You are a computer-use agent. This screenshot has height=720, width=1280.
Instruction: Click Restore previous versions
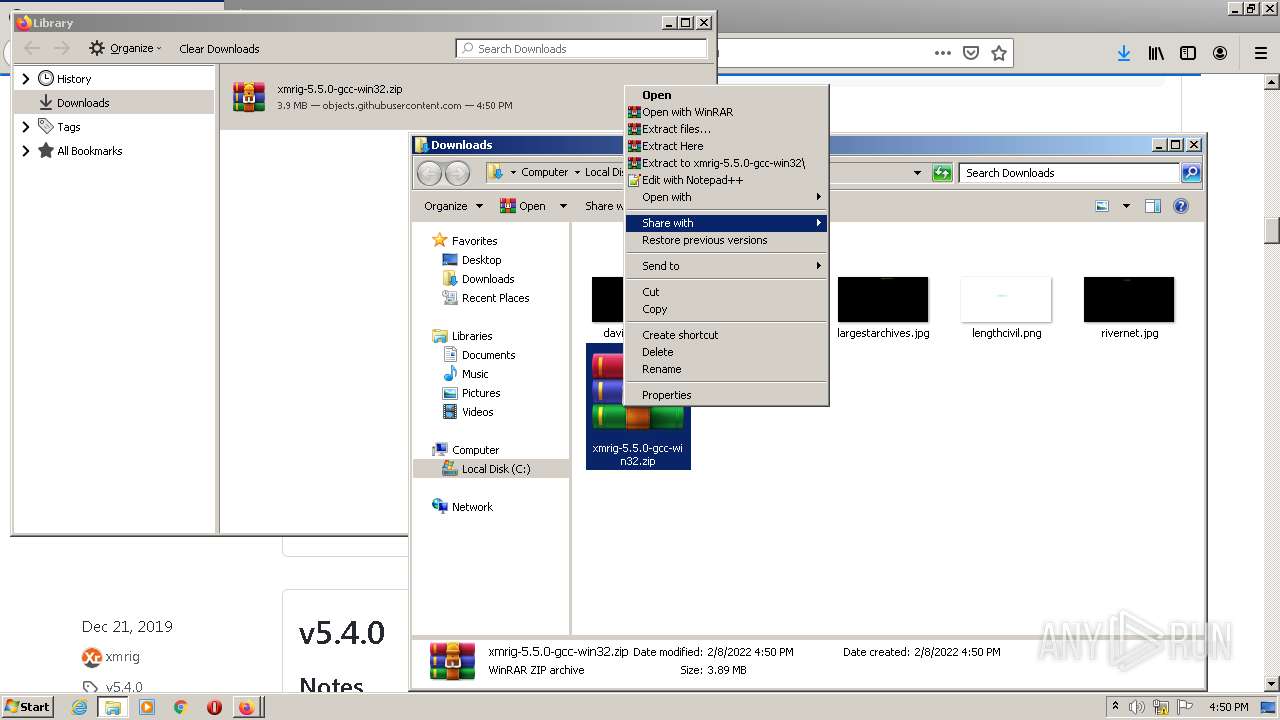point(726,240)
